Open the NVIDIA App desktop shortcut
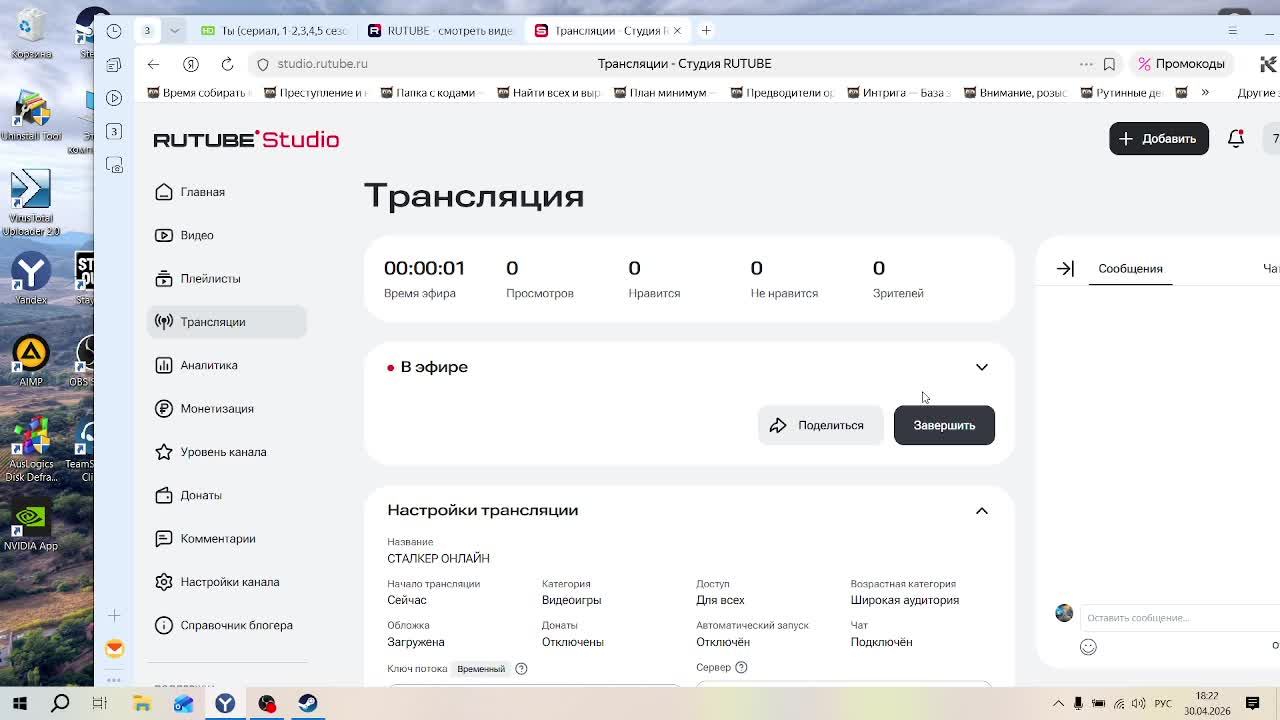Viewport: 1280px width, 720px height. coord(31,526)
